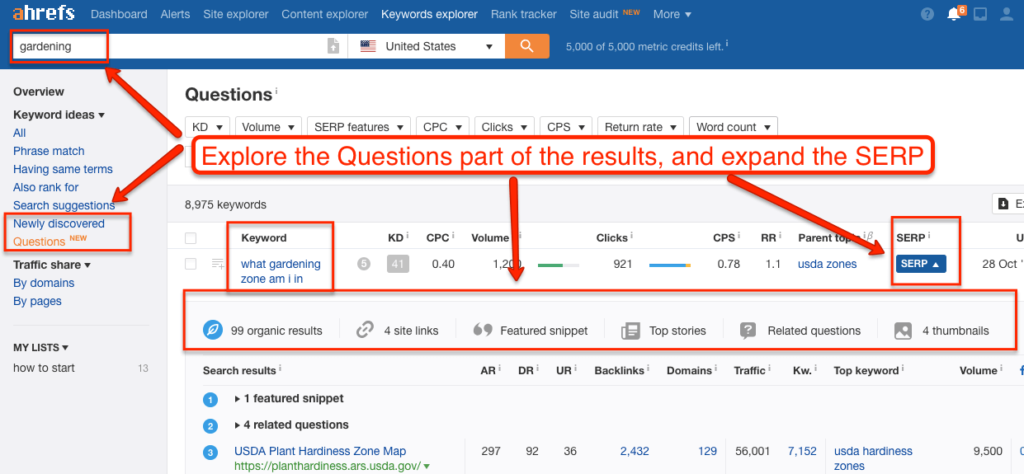The height and width of the screenshot is (474, 1024).
Task: Click result number 1 blue circle
Action: point(210,399)
